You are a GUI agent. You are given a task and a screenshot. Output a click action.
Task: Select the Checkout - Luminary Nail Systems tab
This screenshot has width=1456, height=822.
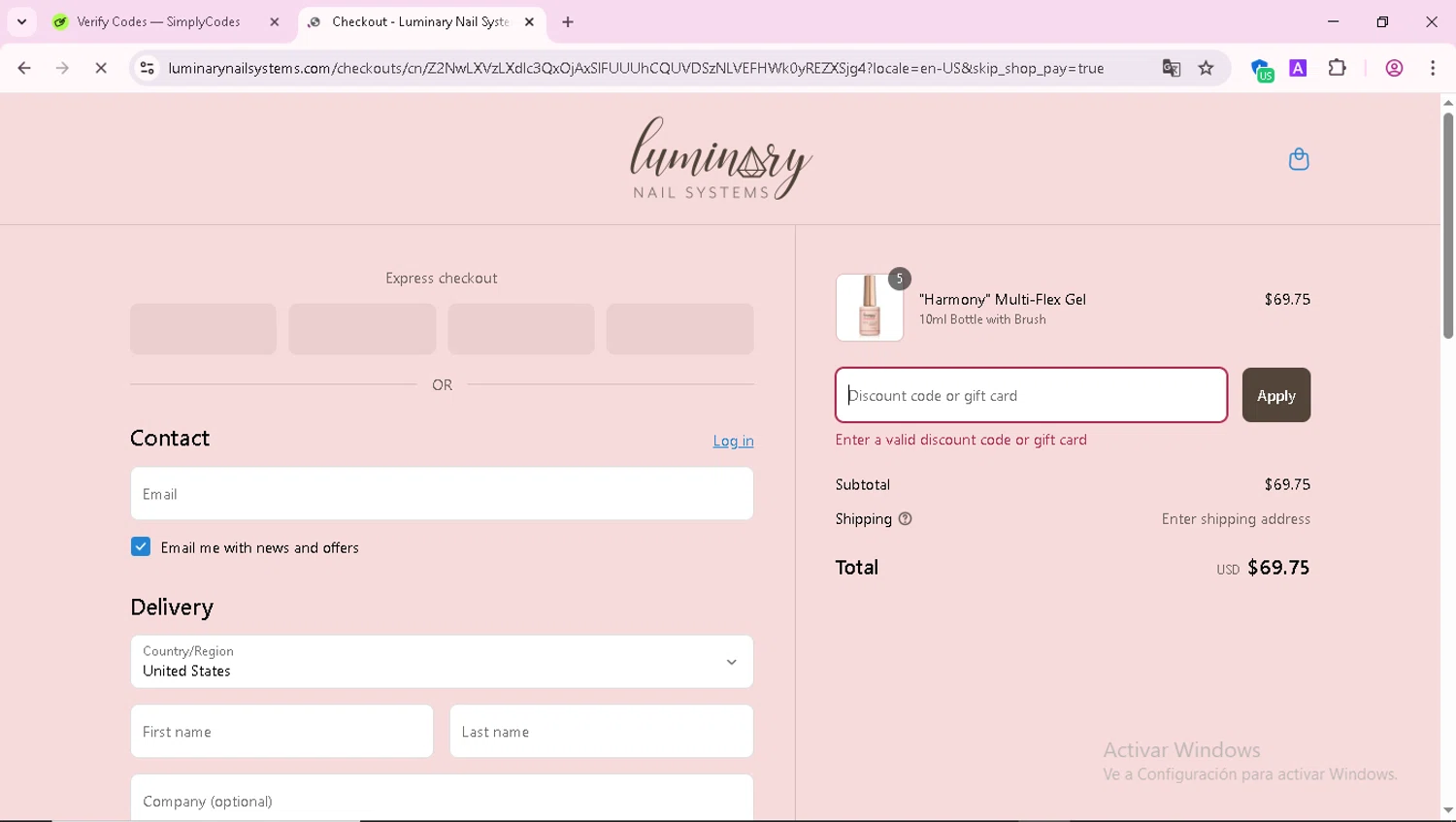point(420,21)
